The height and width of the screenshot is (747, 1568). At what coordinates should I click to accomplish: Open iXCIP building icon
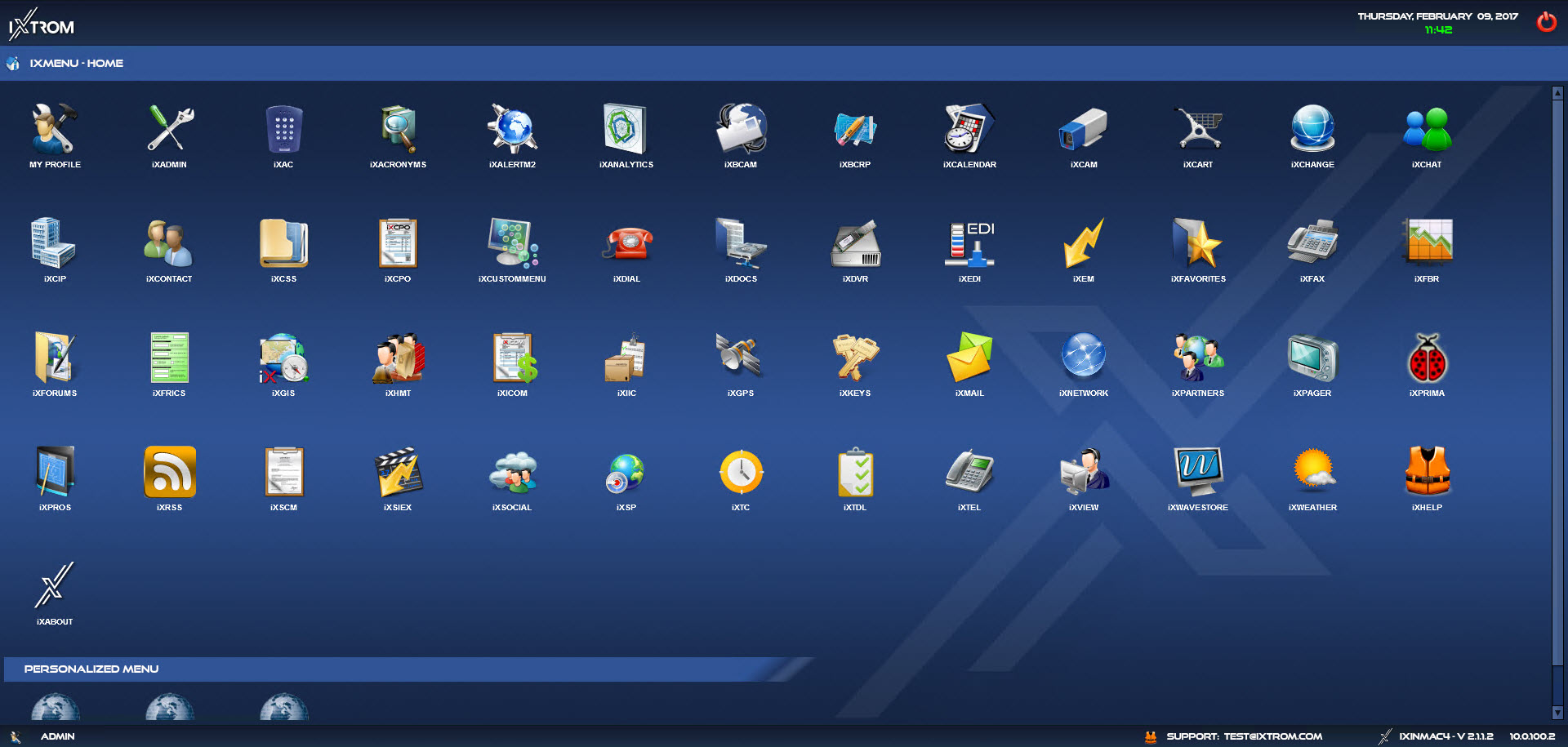[x=55, y=243]
